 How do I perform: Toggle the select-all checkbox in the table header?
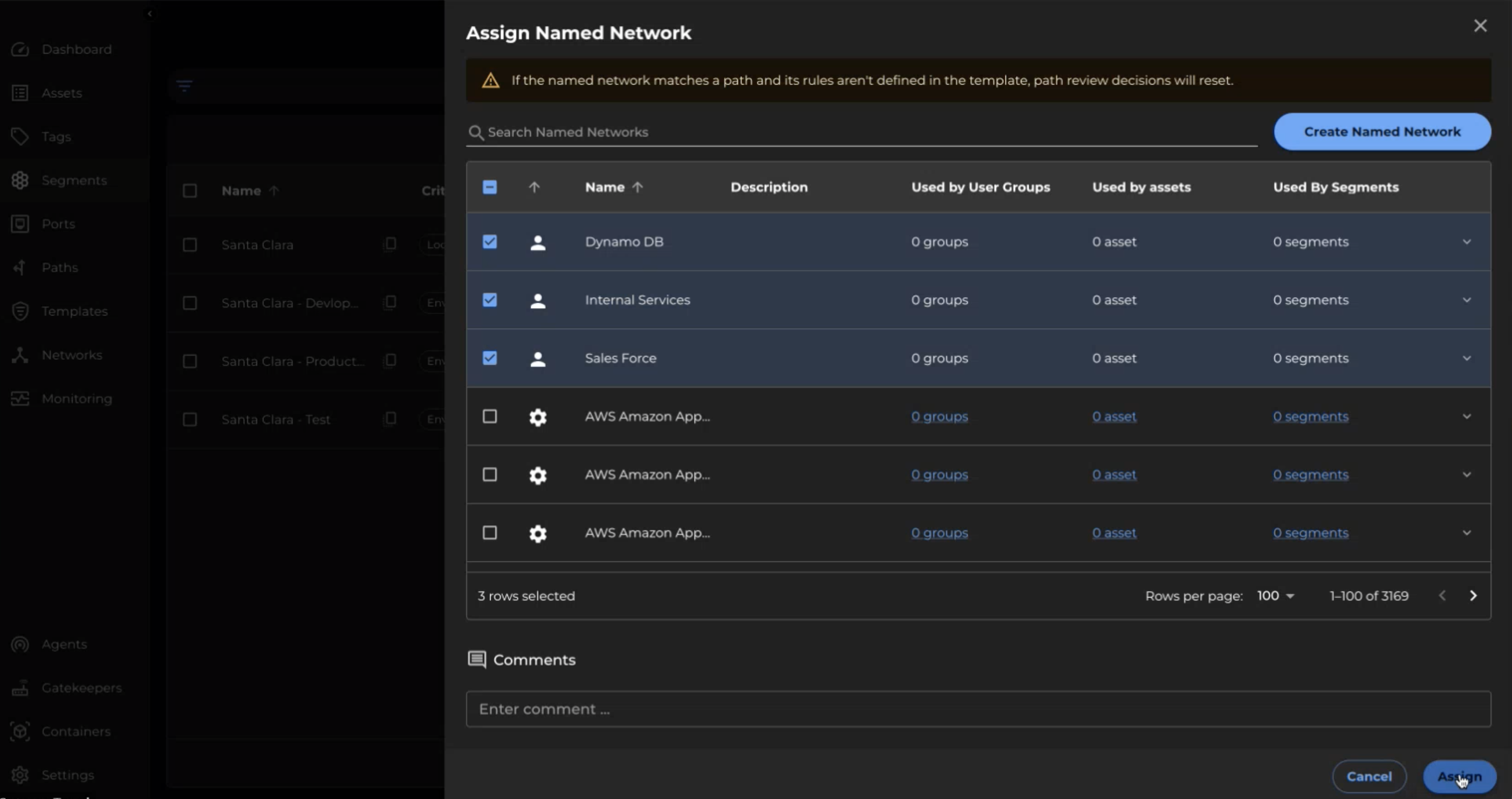[x=490, y=187]
